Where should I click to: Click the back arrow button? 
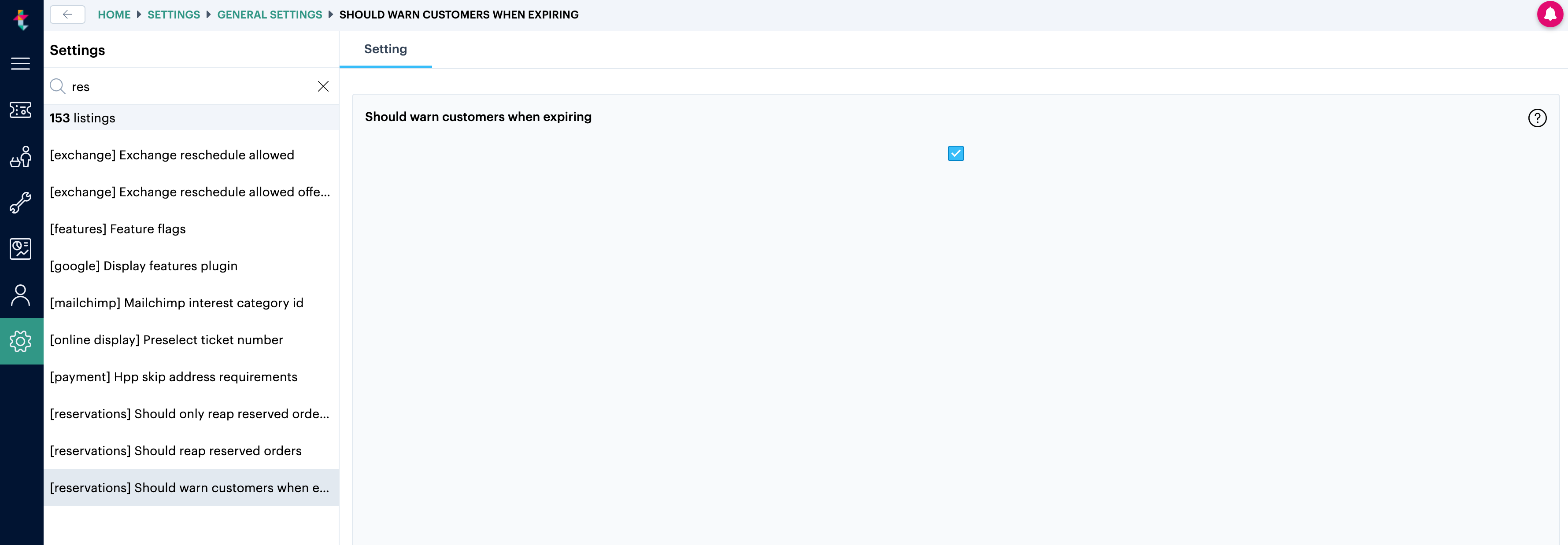[67, 14]
